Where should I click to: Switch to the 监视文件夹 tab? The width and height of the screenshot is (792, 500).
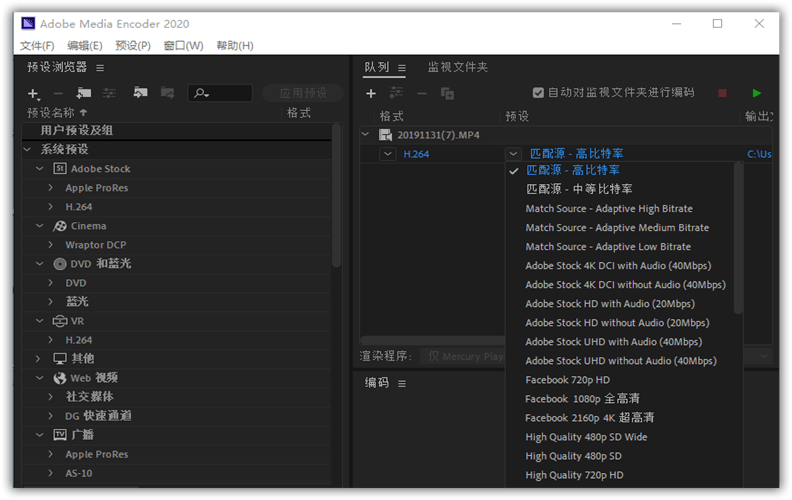[458, 67]
